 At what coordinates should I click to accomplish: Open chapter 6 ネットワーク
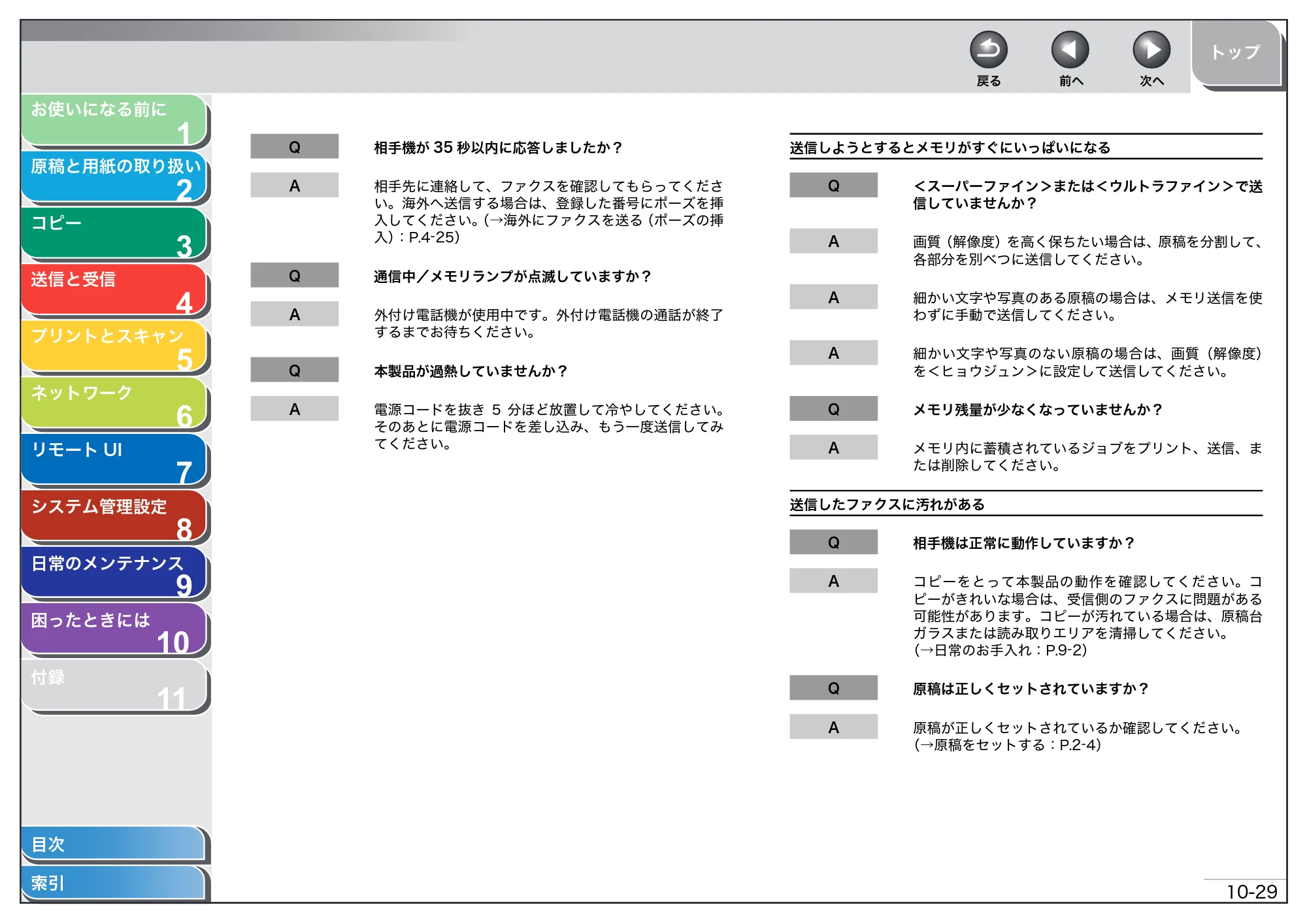tap(114, 403)
